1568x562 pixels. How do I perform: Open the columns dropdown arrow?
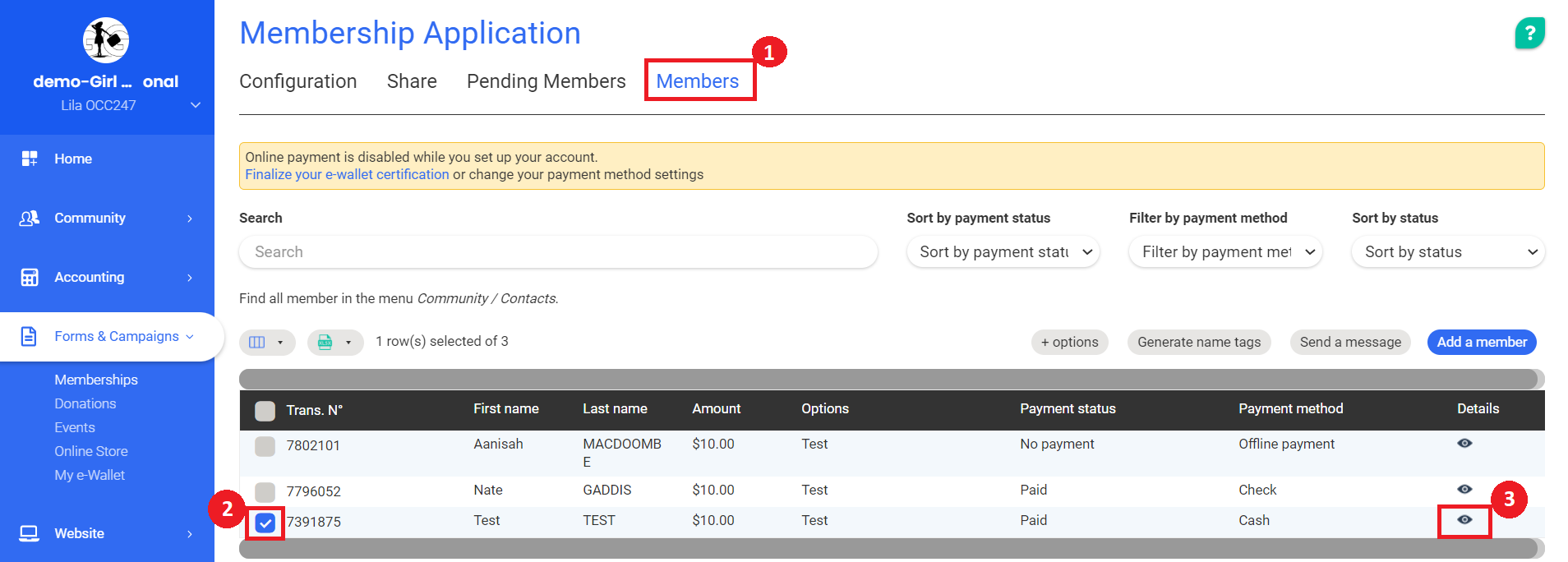click(280, 343)
